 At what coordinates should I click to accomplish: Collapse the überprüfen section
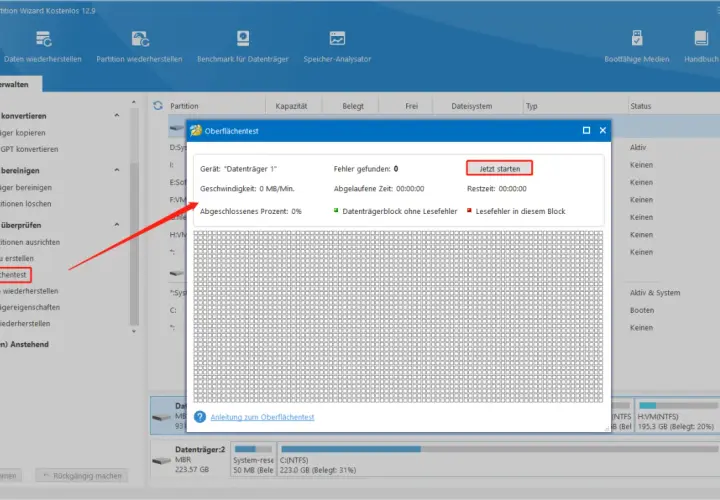pyautogui.click(x=117, y=225)
